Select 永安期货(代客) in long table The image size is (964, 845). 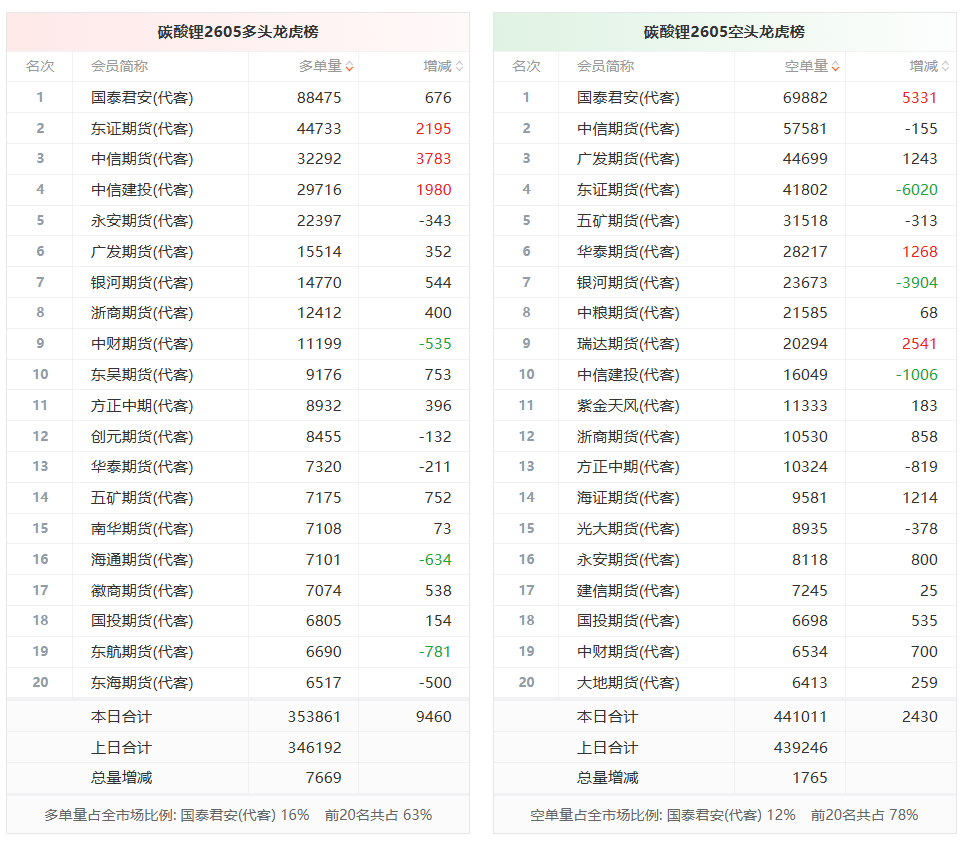click(x=142, y=221)
